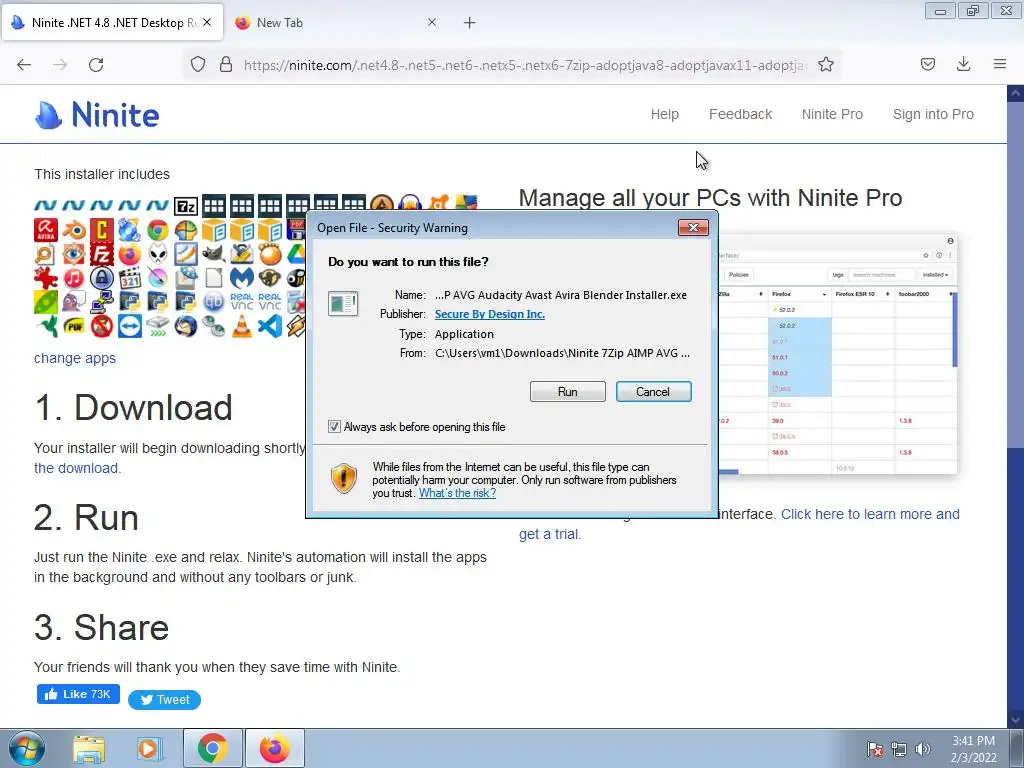Screen dimensions: 1024x768
Task: Click the 7-Zip icon in installer list
Action: click(185, 206)
